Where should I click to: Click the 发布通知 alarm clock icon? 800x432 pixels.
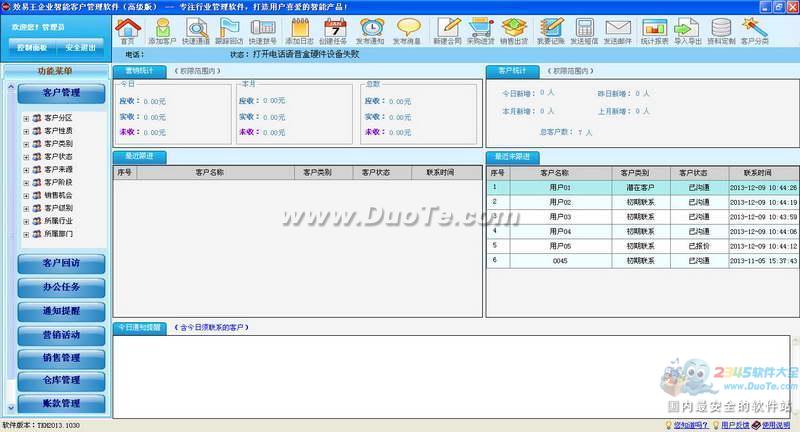click(370, 32)
